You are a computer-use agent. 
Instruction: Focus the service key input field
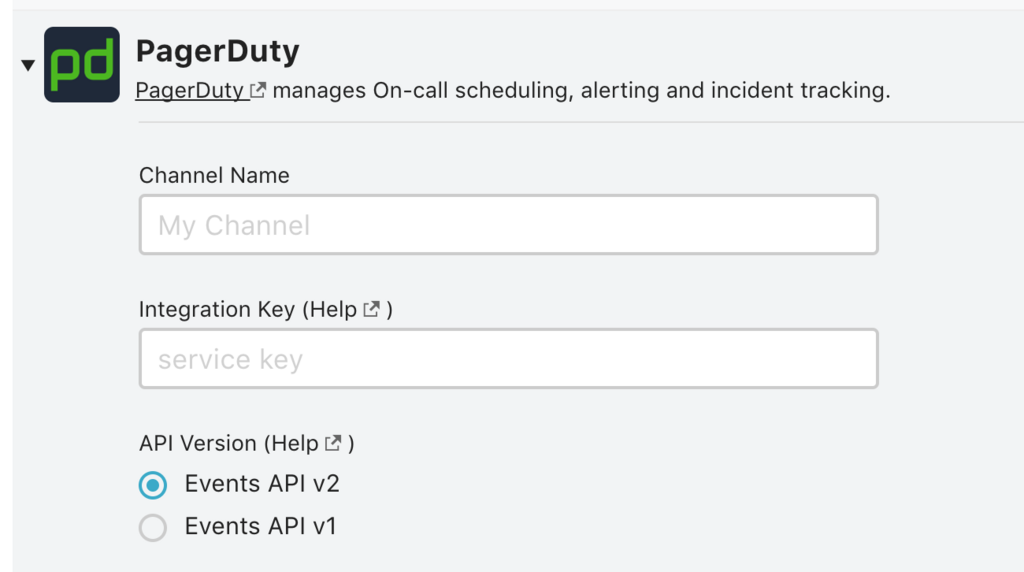(508, 359)
